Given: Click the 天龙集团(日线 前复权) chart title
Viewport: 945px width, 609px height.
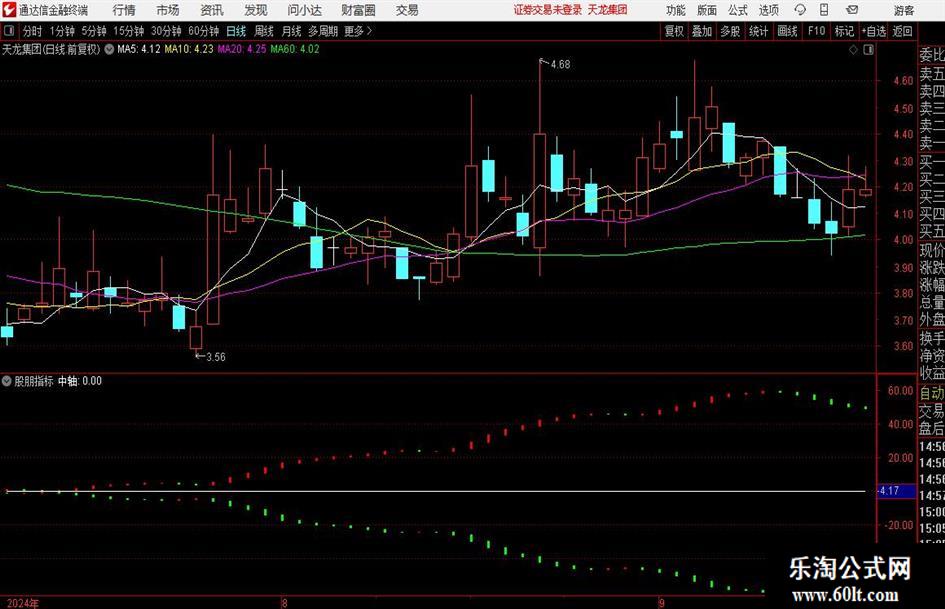Looking at the screenshot, I should click(51, 49).
